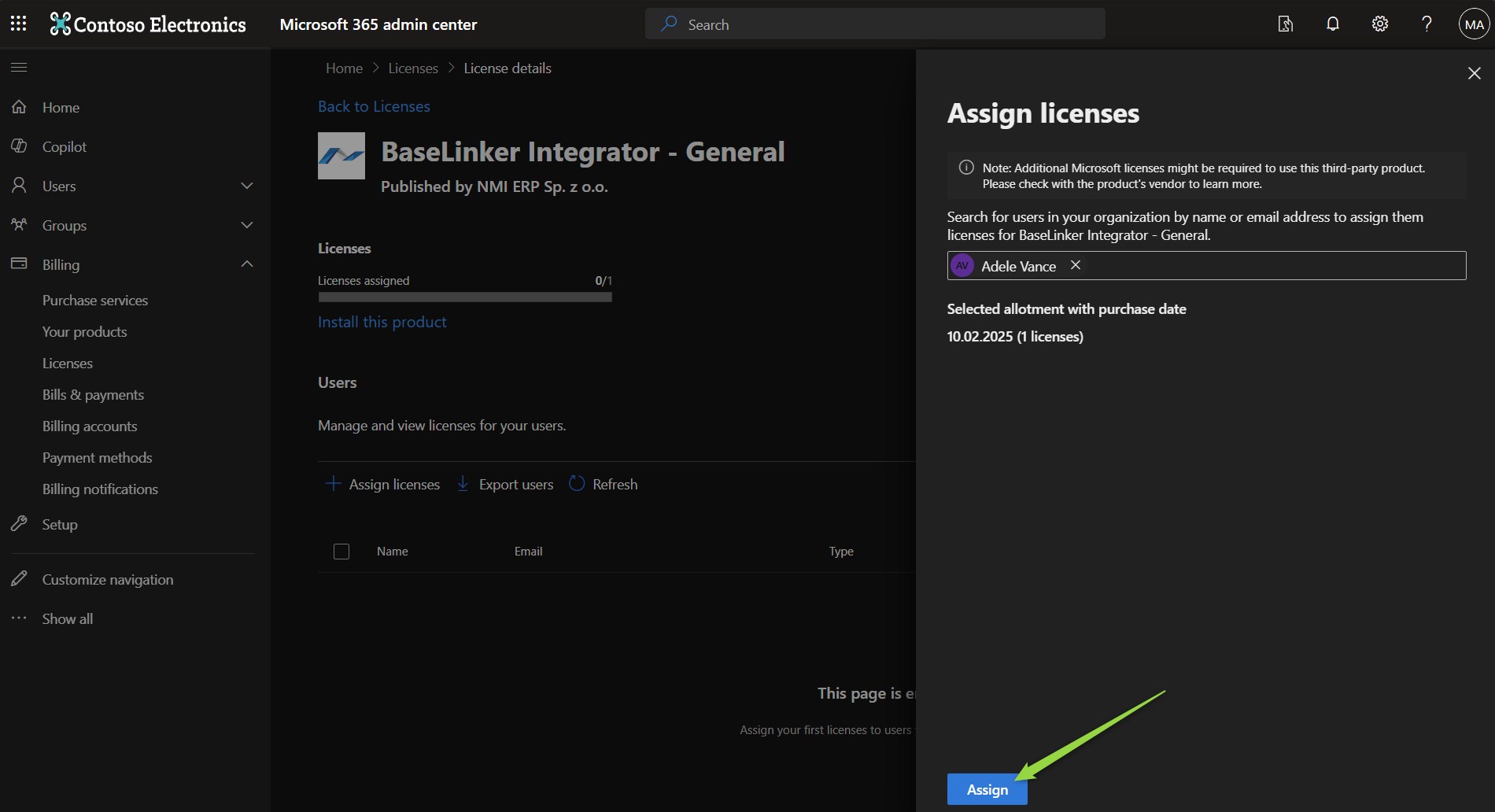Click the search magnifier icon
1495x812 pixels.
pos(669,24)
